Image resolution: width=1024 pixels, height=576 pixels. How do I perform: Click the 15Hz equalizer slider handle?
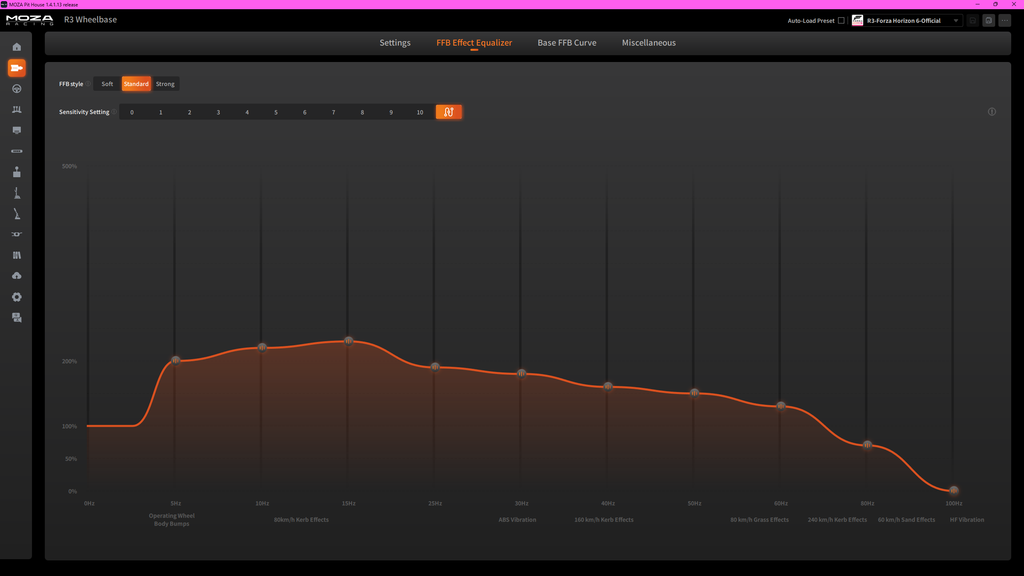349,341
